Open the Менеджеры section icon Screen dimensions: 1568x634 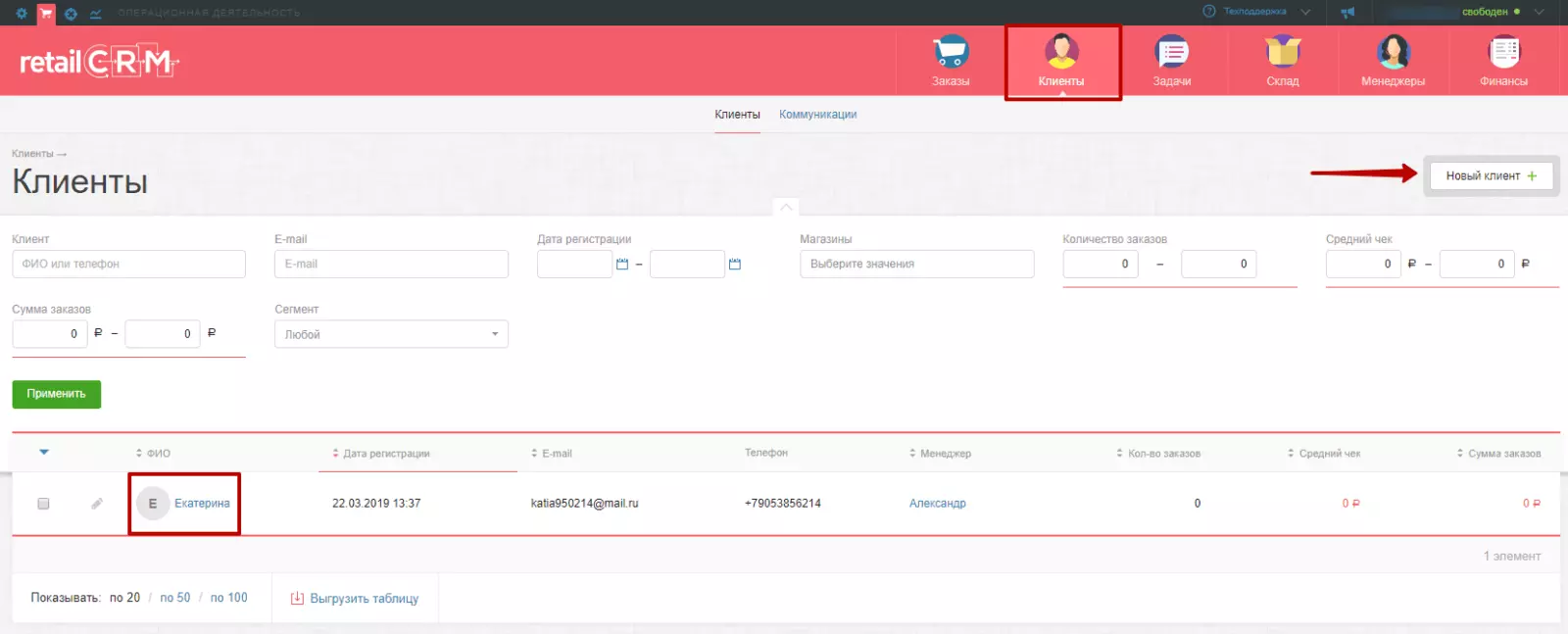pos(1393,52)
